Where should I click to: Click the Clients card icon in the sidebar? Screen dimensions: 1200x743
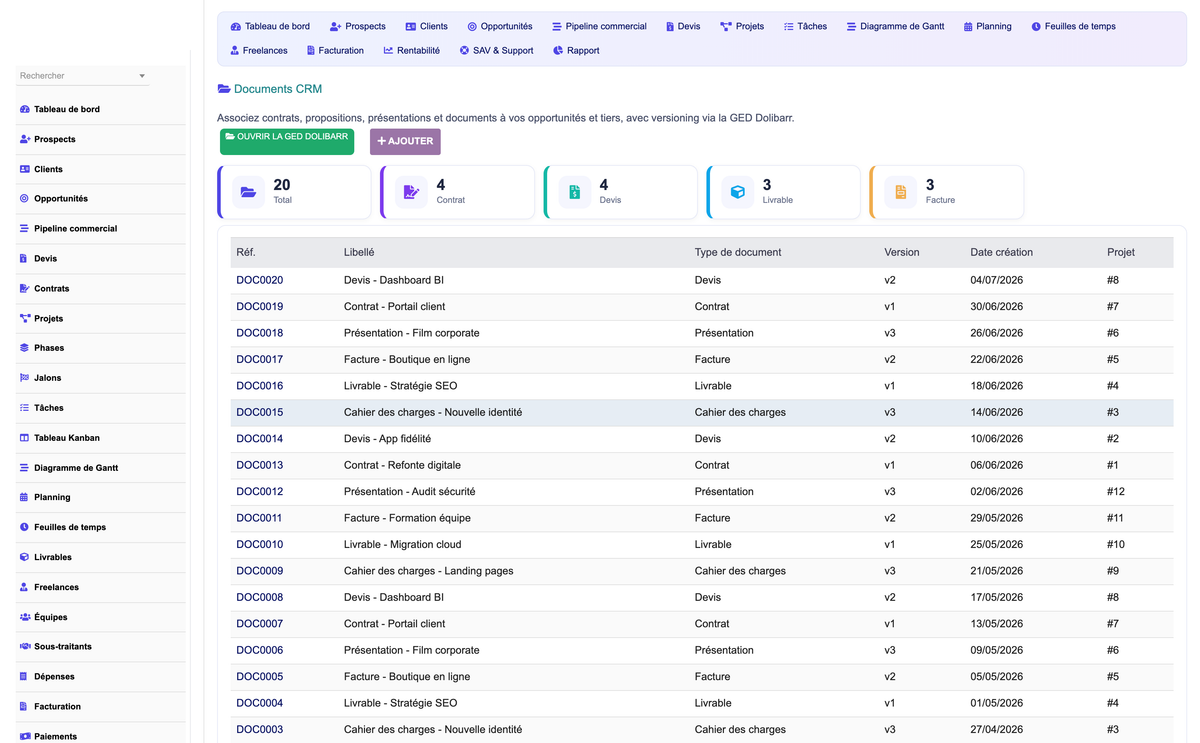(x=25, y=169)
